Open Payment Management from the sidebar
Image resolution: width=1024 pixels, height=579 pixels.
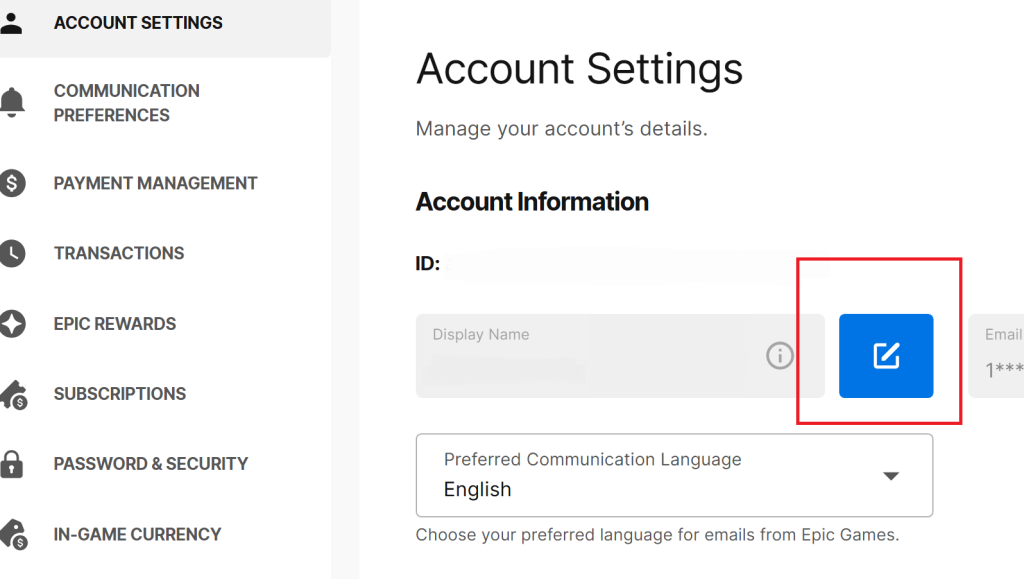155,183
